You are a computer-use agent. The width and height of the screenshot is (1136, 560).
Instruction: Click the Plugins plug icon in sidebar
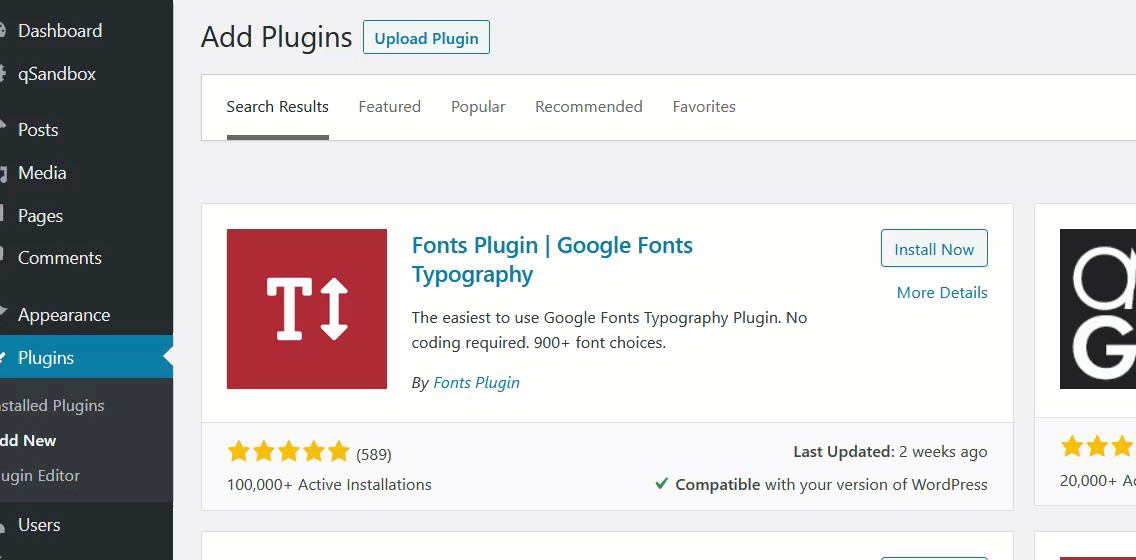tap(3, 358)
